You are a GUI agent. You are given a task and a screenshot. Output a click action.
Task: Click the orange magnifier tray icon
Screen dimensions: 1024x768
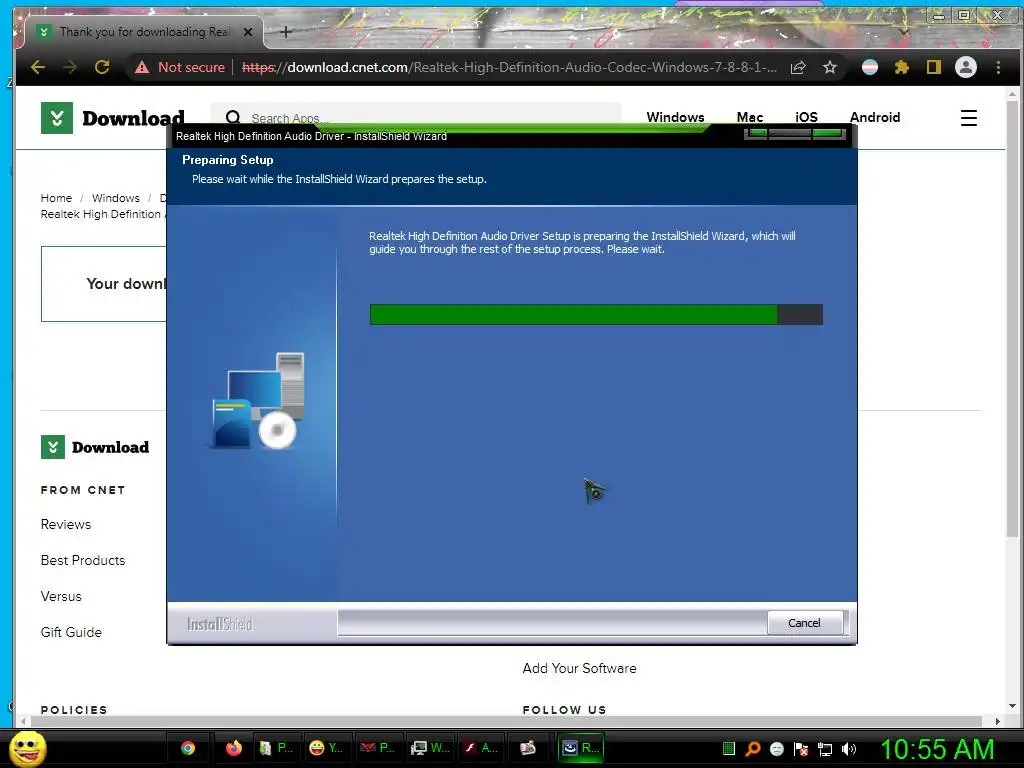coord(753,749)
